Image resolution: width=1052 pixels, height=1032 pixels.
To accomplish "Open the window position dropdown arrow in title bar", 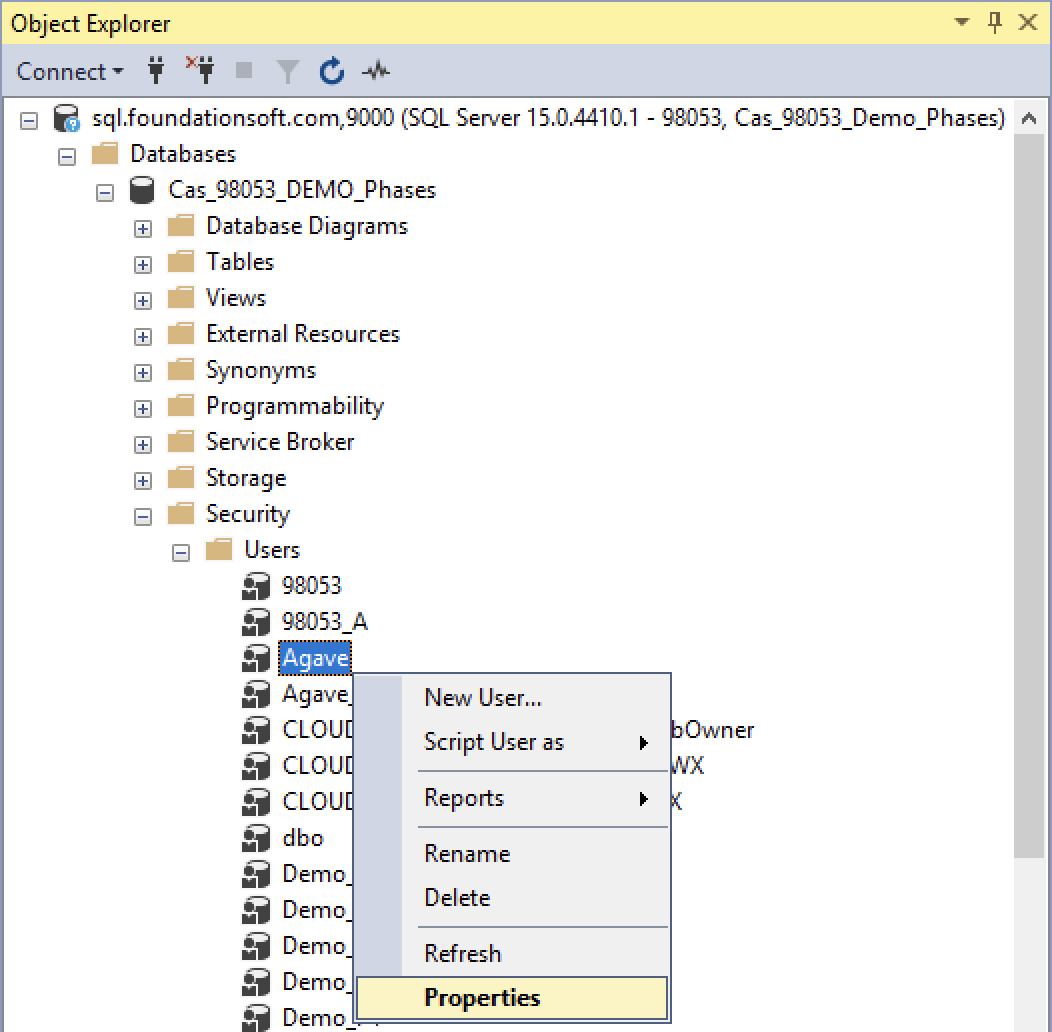I will coord(961,22).
